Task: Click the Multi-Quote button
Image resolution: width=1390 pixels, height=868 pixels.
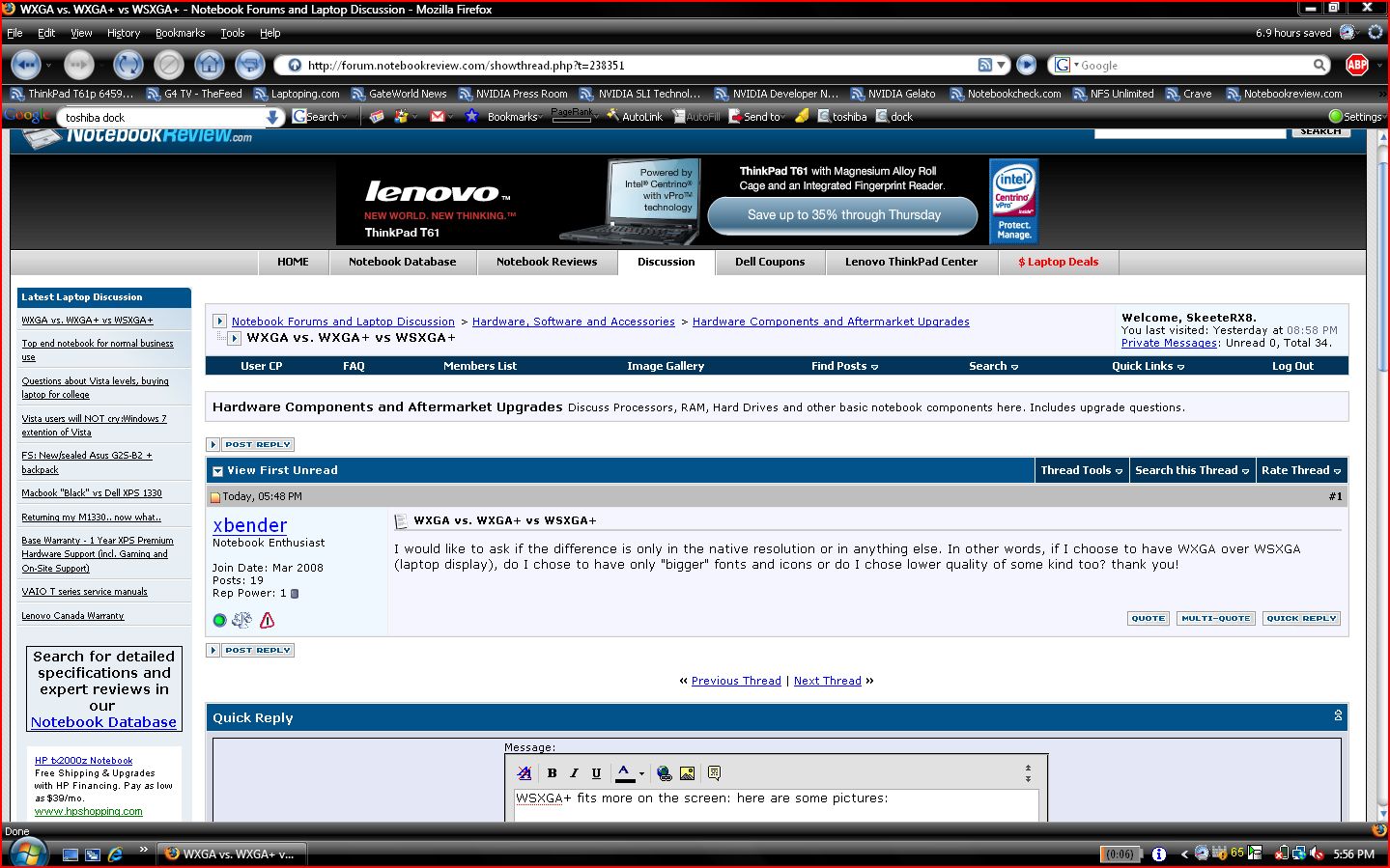Action: [1216, 618]
